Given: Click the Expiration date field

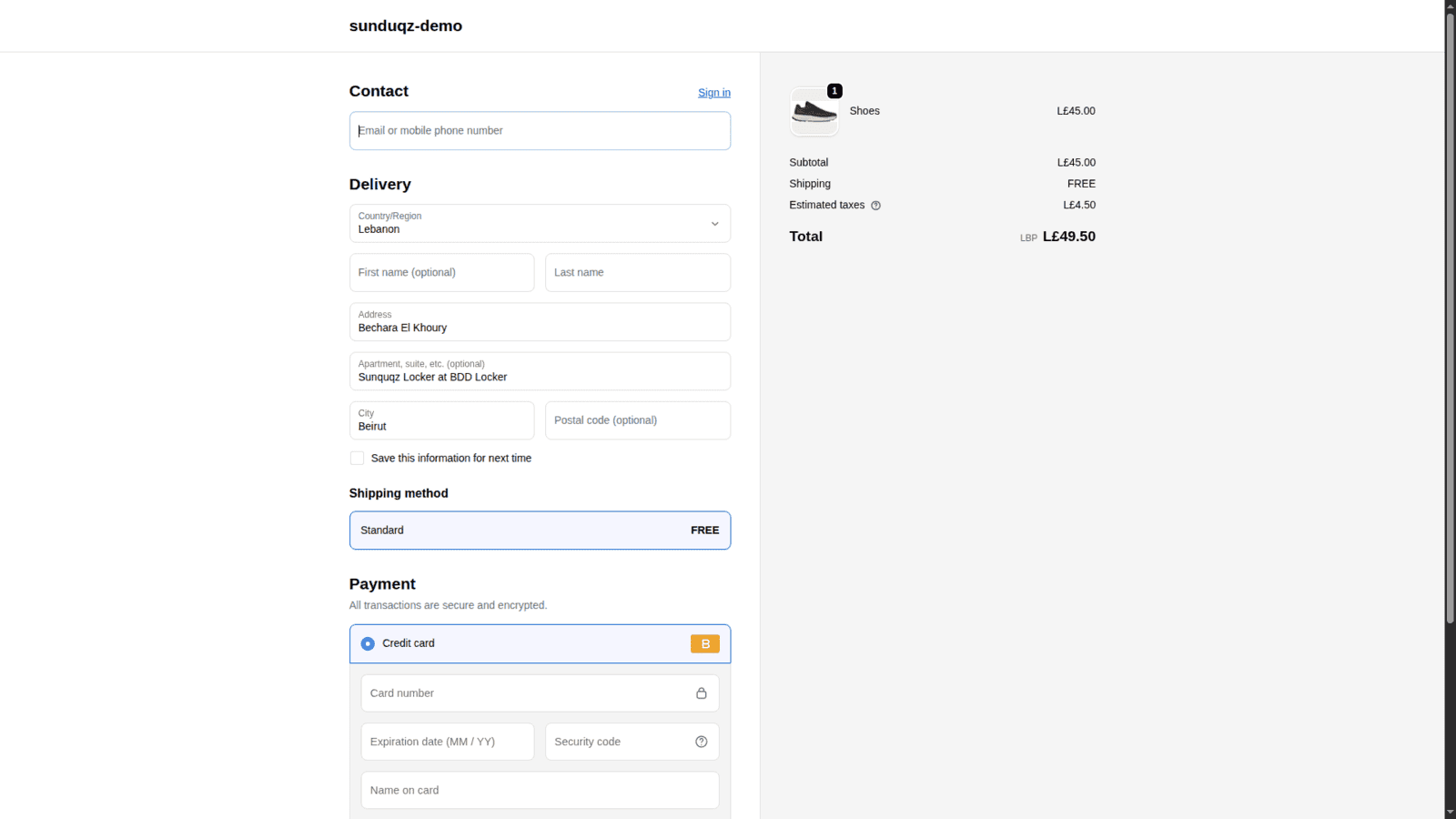Looking at the screenshot, I should pyautogui.click(x=447, y=742).
